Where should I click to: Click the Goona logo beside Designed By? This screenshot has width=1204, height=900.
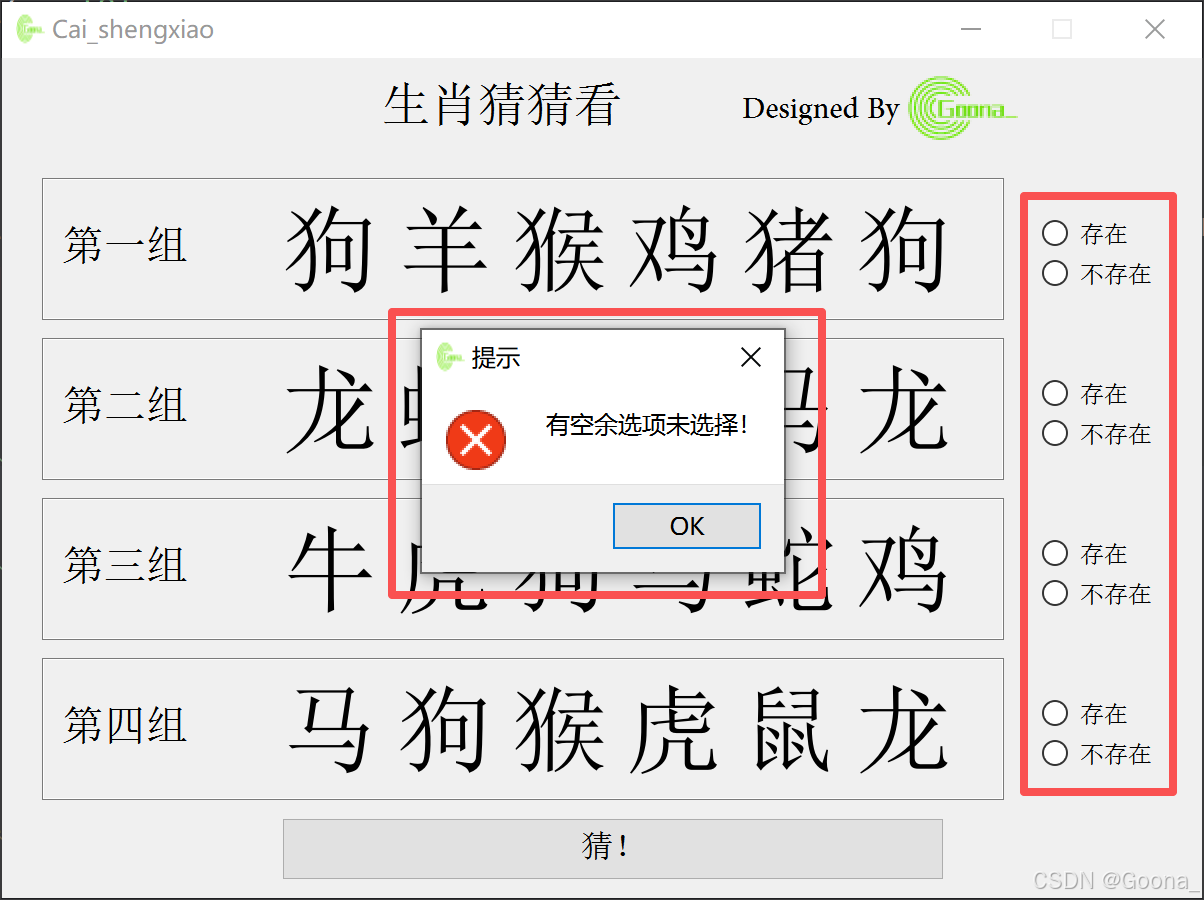click(x=963, y=108)
